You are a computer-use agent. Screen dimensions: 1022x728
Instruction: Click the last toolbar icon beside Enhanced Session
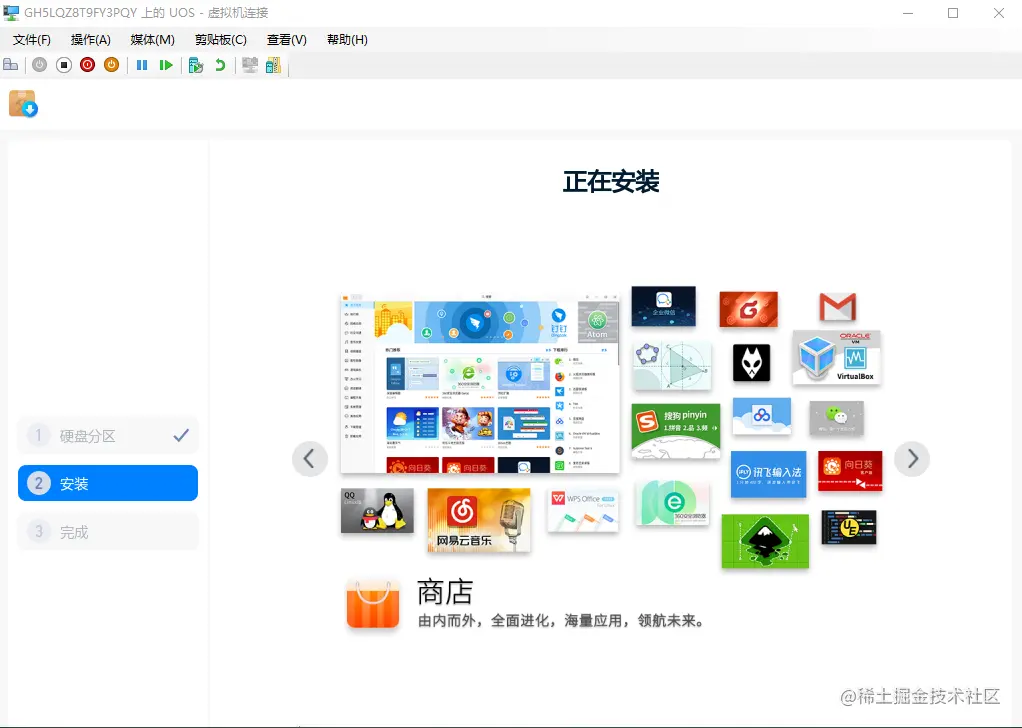click(x=273, y=65)
